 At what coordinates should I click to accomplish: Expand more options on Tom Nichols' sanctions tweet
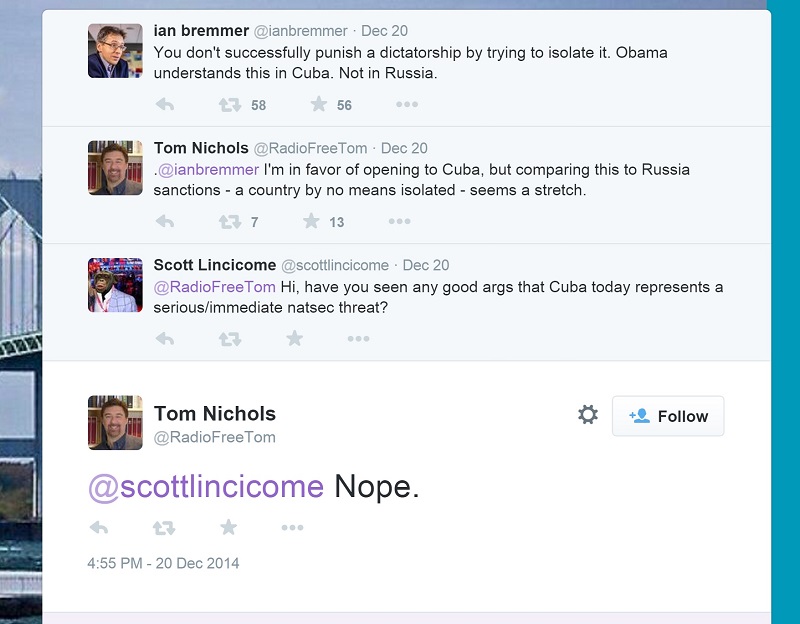coord(399,222)
